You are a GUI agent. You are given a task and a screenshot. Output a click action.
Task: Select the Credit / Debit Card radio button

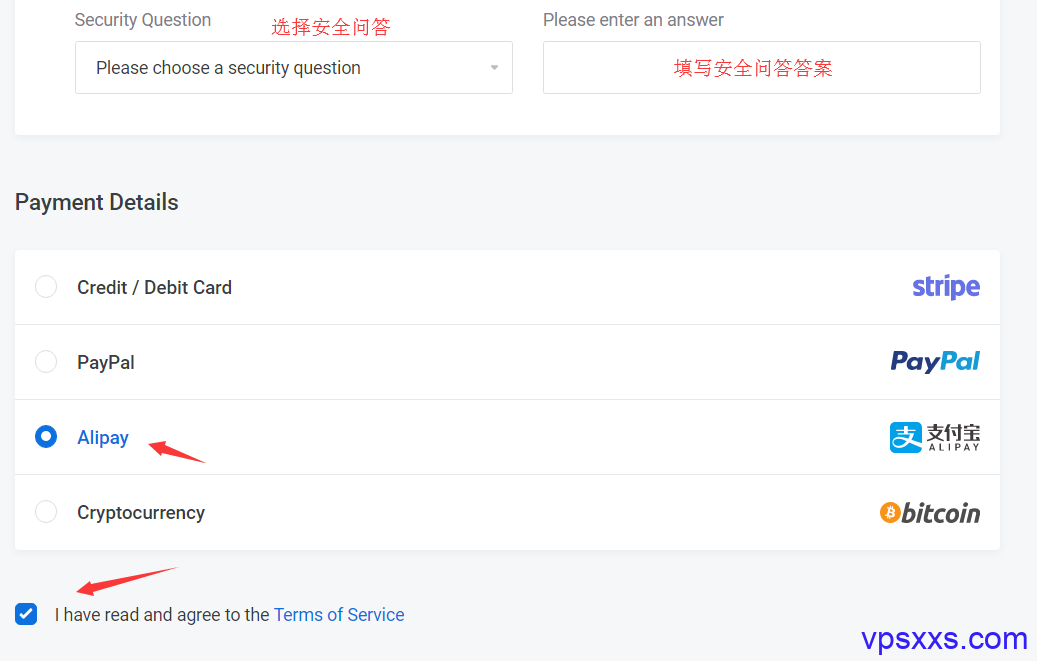pyautogui.click(x=46, y=287)
